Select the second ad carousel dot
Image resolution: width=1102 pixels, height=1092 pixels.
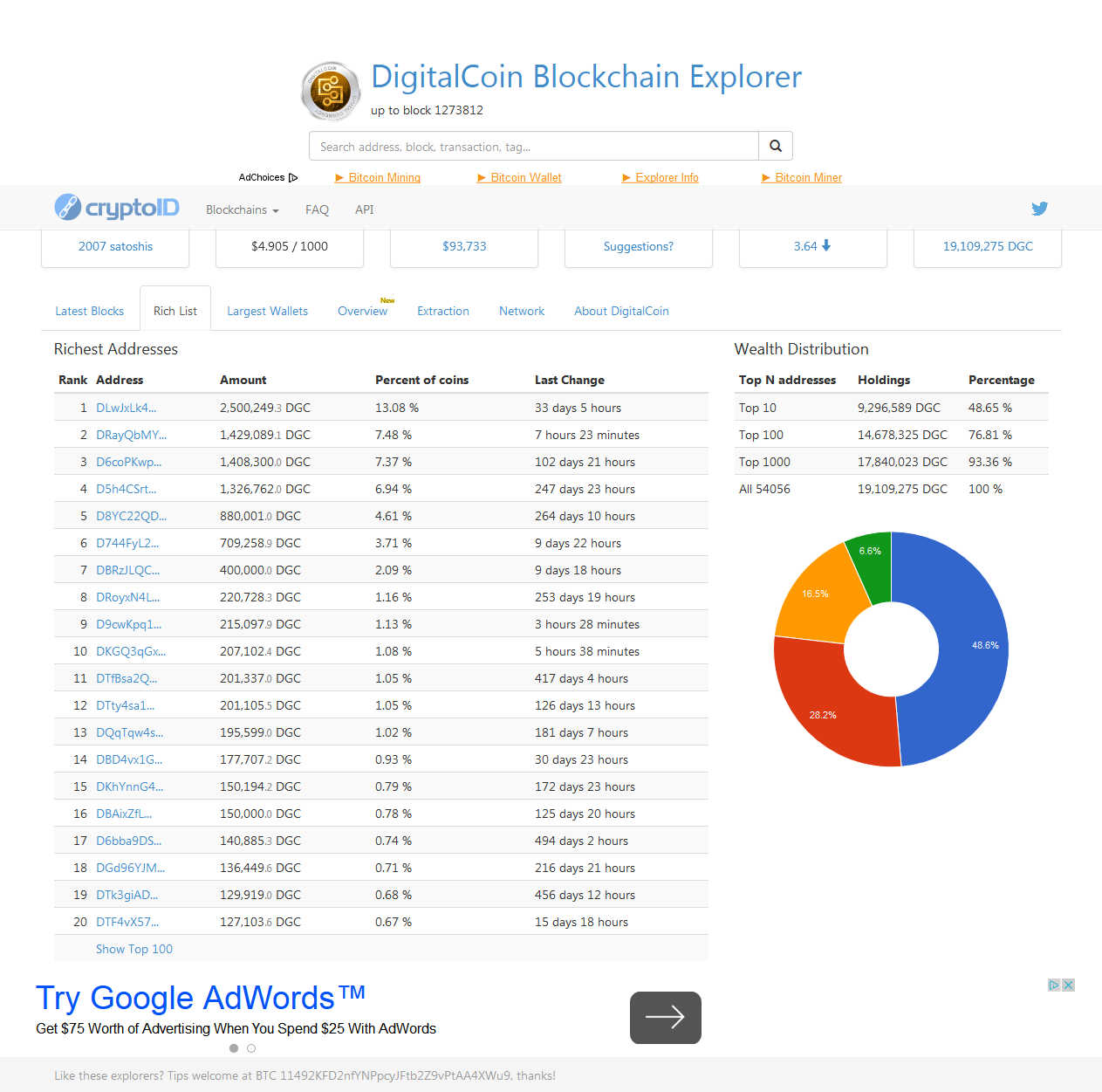251,1048
